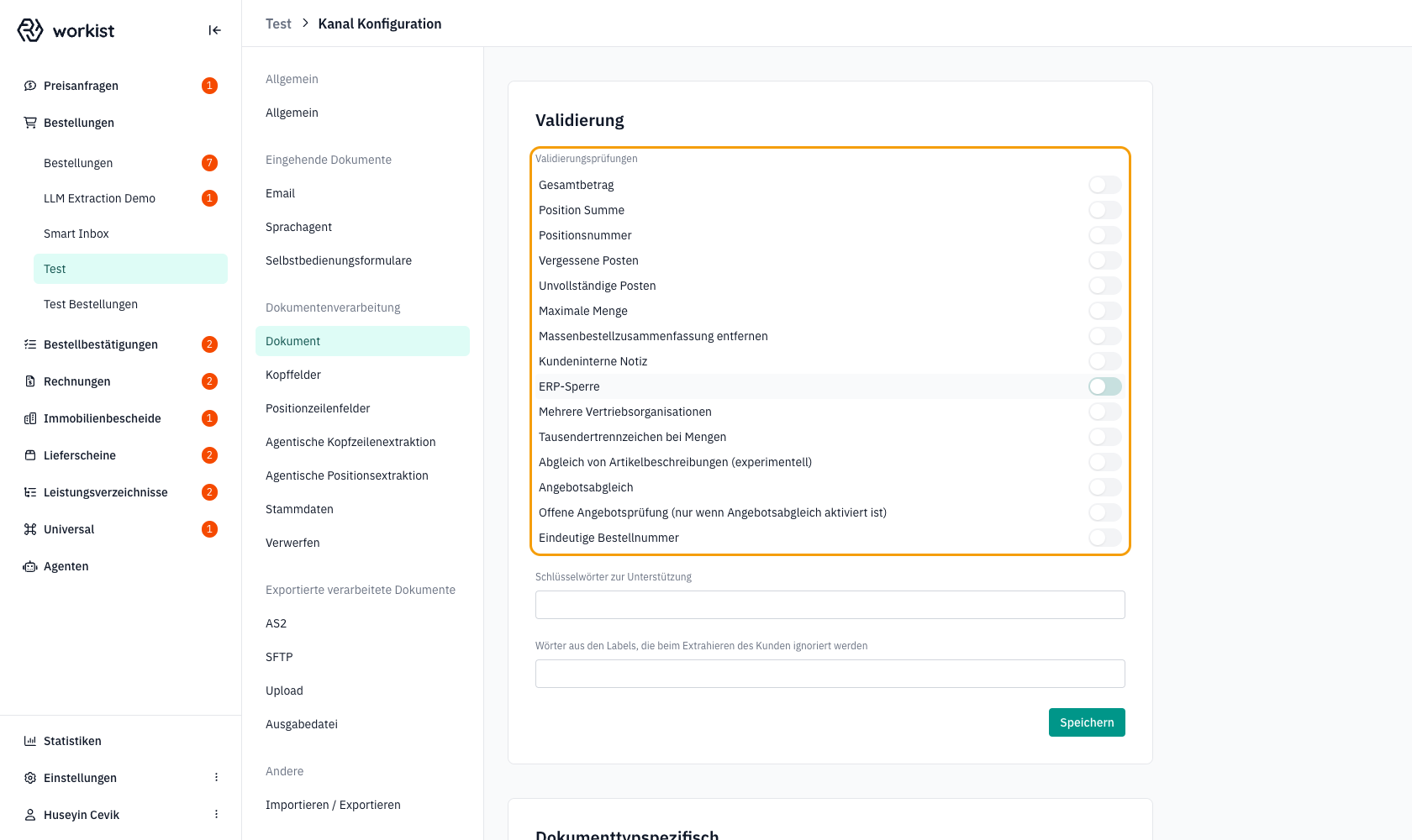Toggle Abgleich von Artikelbeschreibungen switch

point(1105,462)
